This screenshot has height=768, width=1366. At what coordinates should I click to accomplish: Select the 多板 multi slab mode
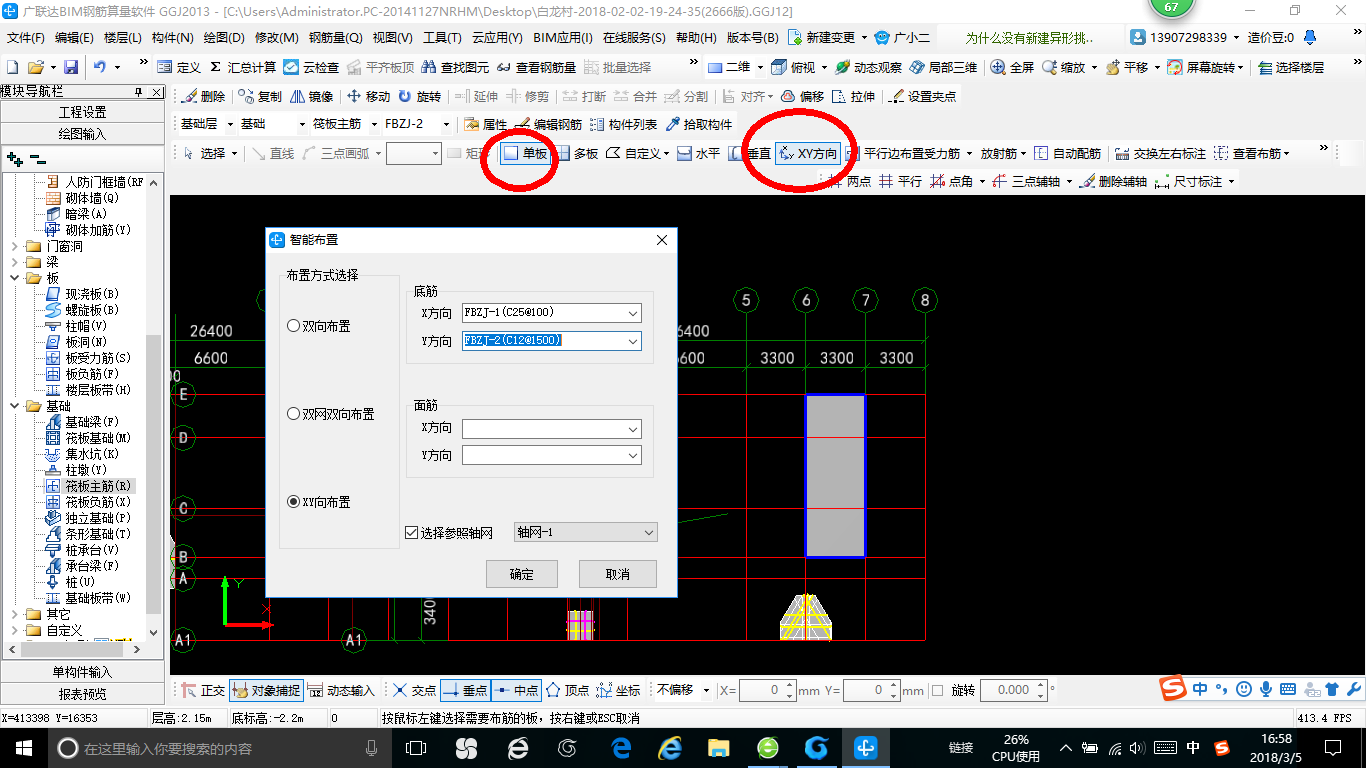577,154
